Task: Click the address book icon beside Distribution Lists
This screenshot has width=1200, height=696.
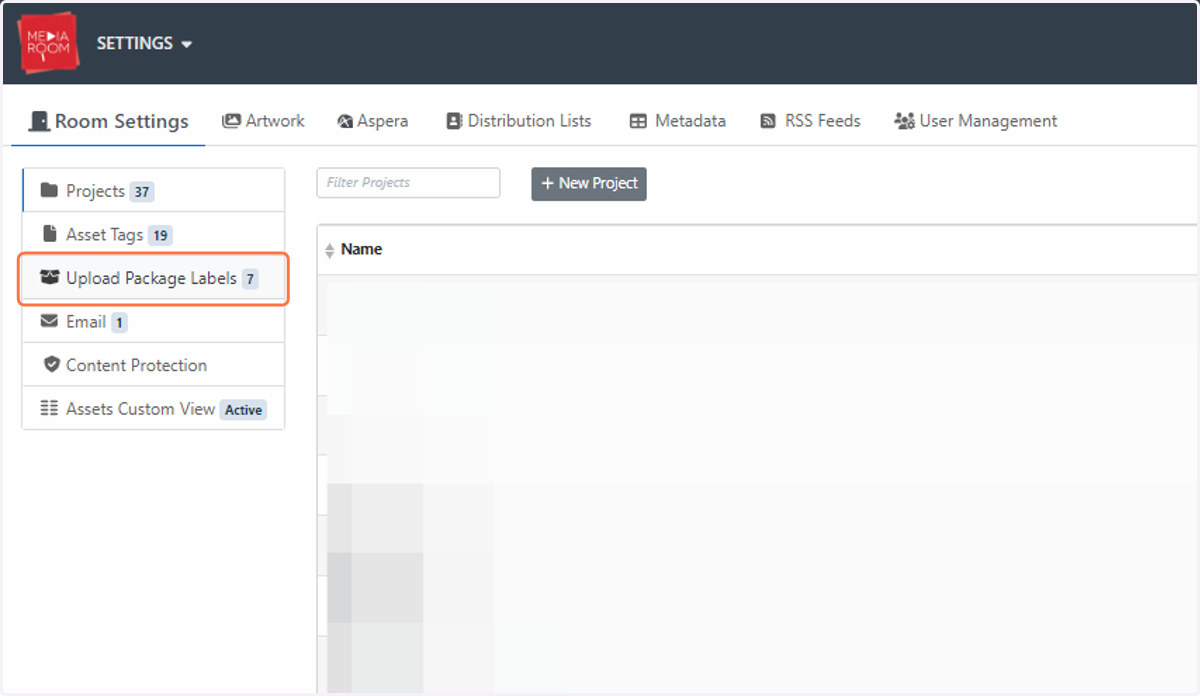Action: tap(454, 121)
